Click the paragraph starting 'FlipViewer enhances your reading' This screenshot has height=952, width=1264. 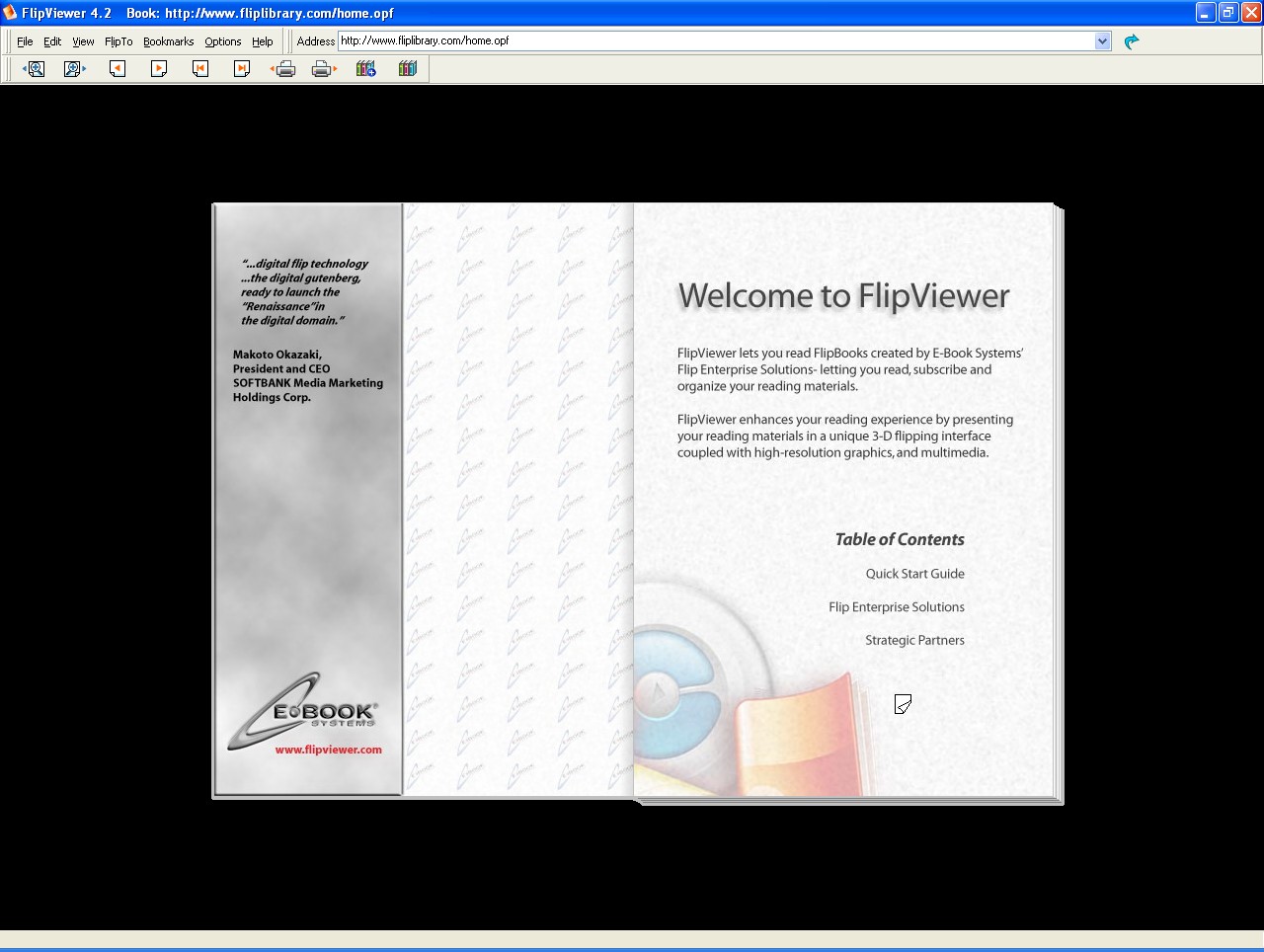(845, 436)
